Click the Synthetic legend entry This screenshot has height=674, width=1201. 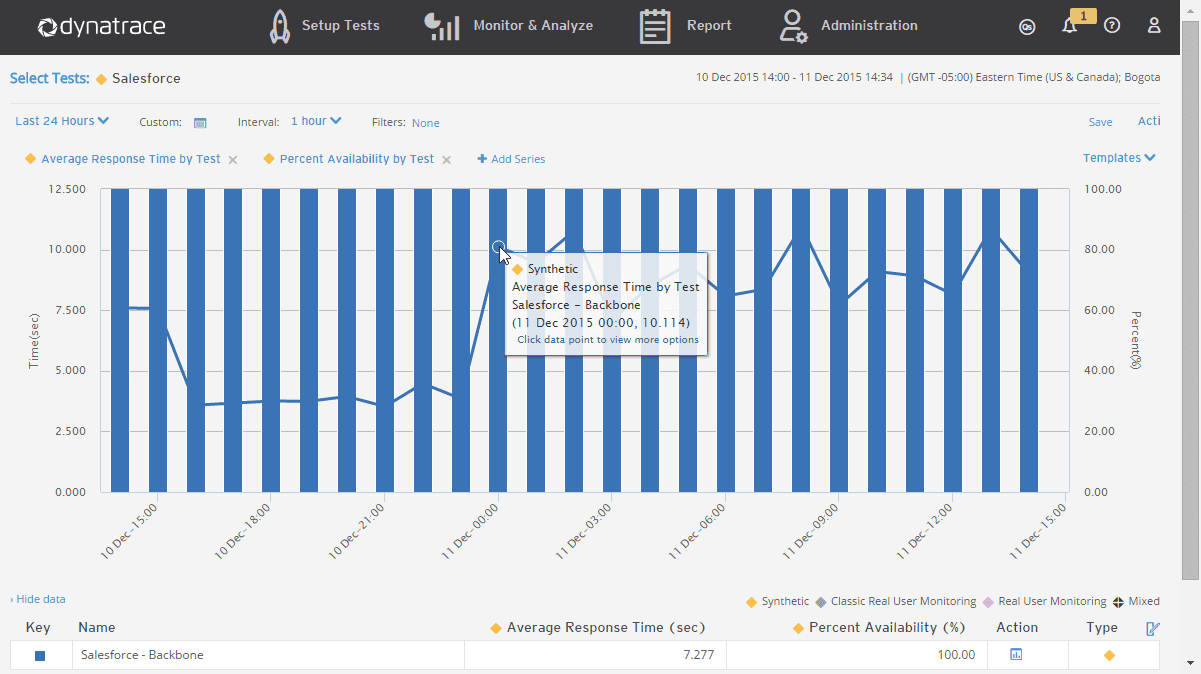pyautogui.click(x=778, y=601)
